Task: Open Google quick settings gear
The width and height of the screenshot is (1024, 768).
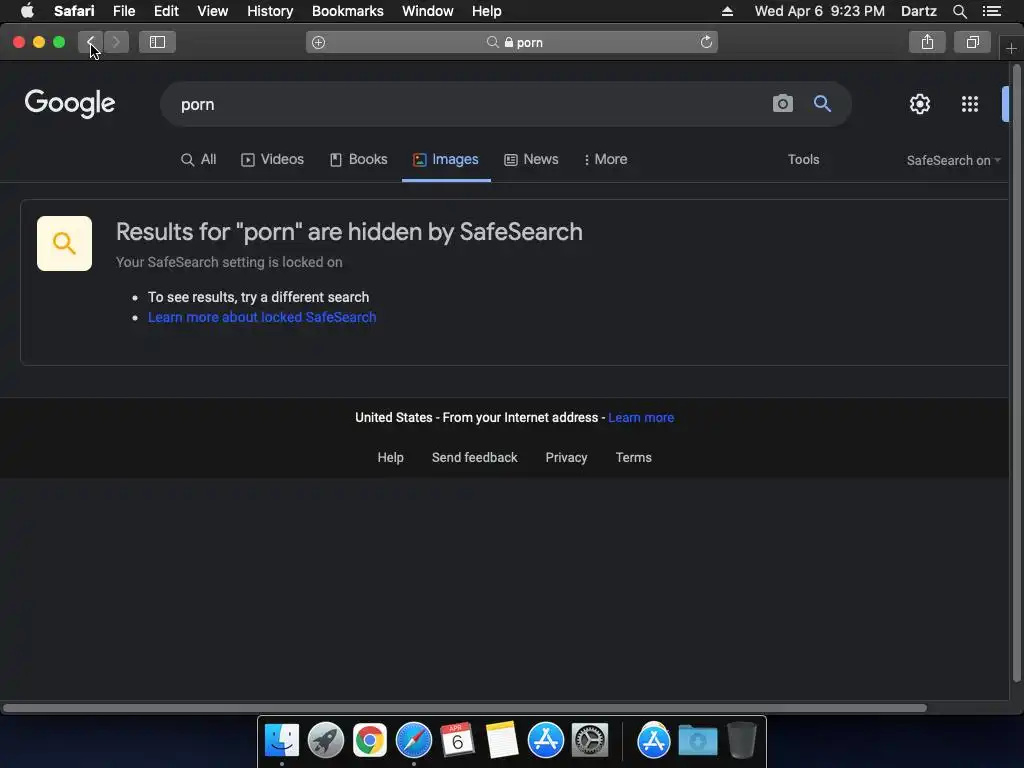Action: [x=920, y=104]
